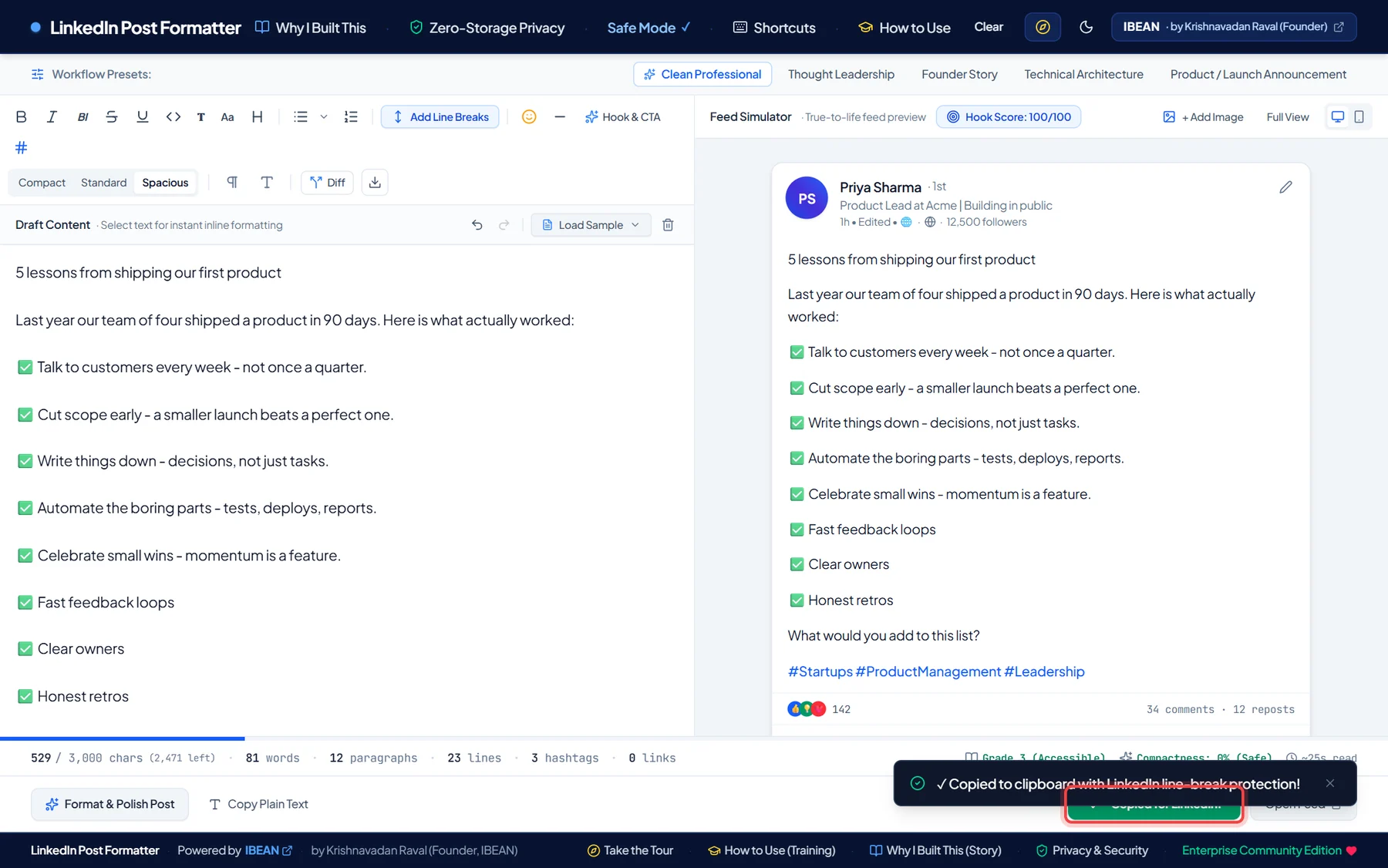Open the Shortcuts panel
Image resolution: width=1388 pixels, height=868 pixels.
[x=774, y=28]
